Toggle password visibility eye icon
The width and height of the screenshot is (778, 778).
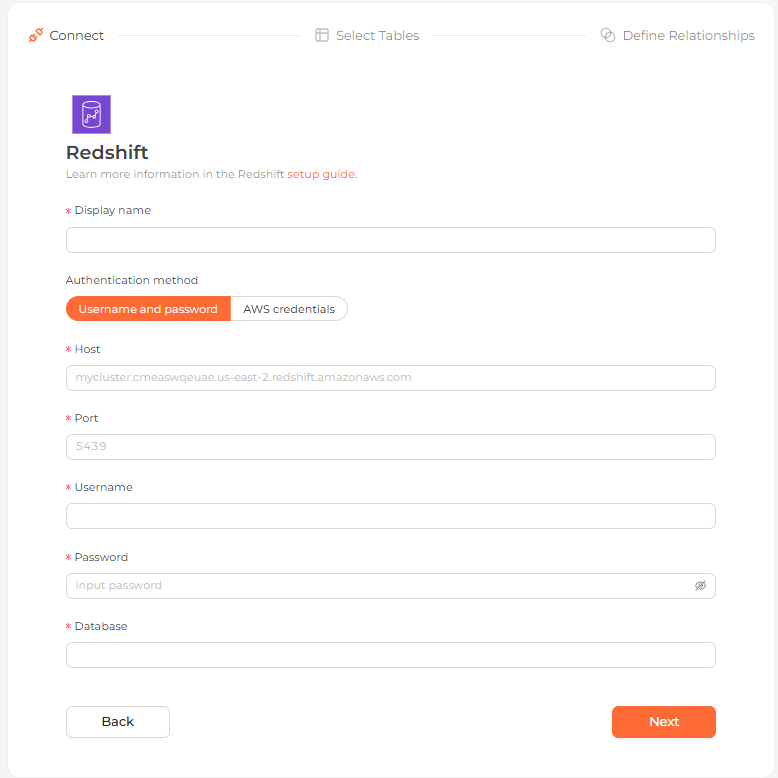coord(700,585)
